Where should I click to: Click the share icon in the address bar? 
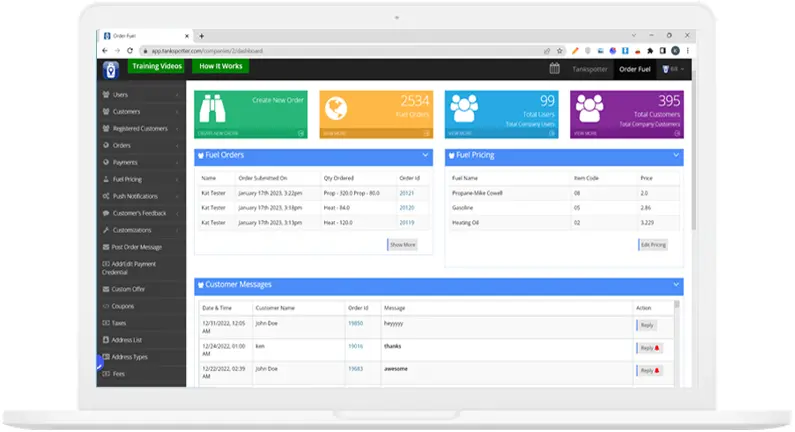[547, 51]
